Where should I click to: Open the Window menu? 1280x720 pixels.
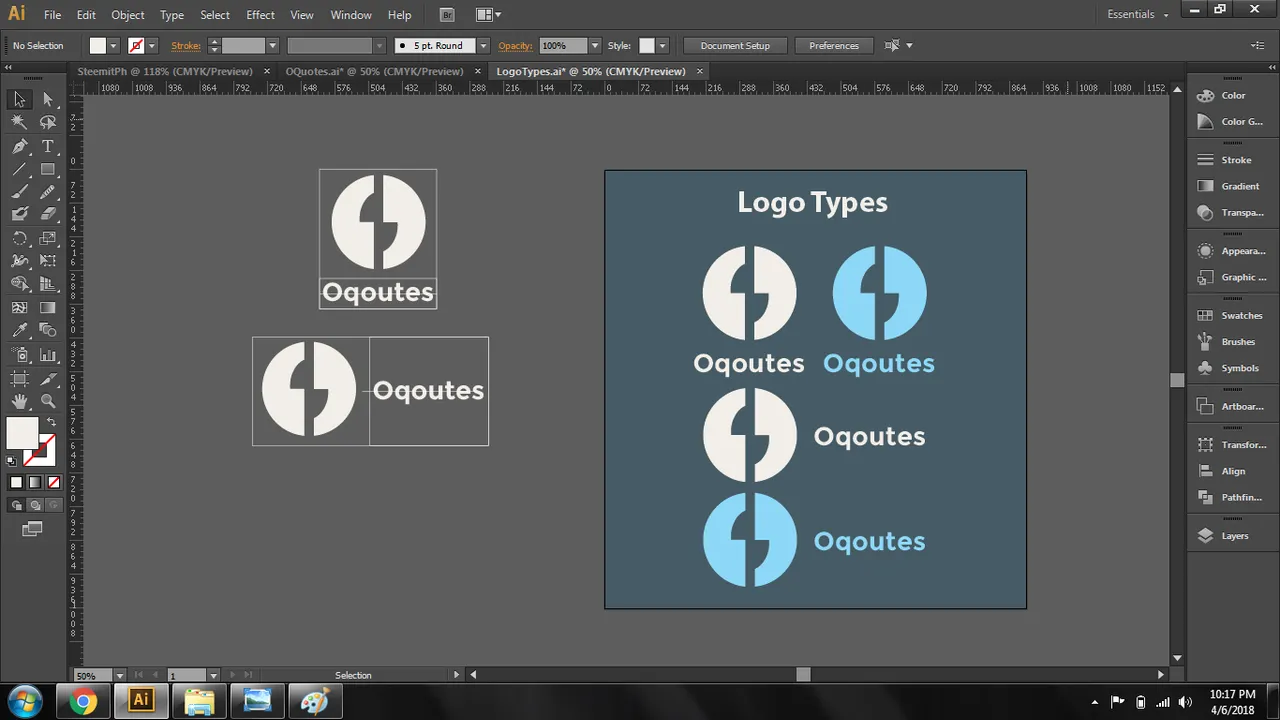pyautogui.click(x=351, y=15)
